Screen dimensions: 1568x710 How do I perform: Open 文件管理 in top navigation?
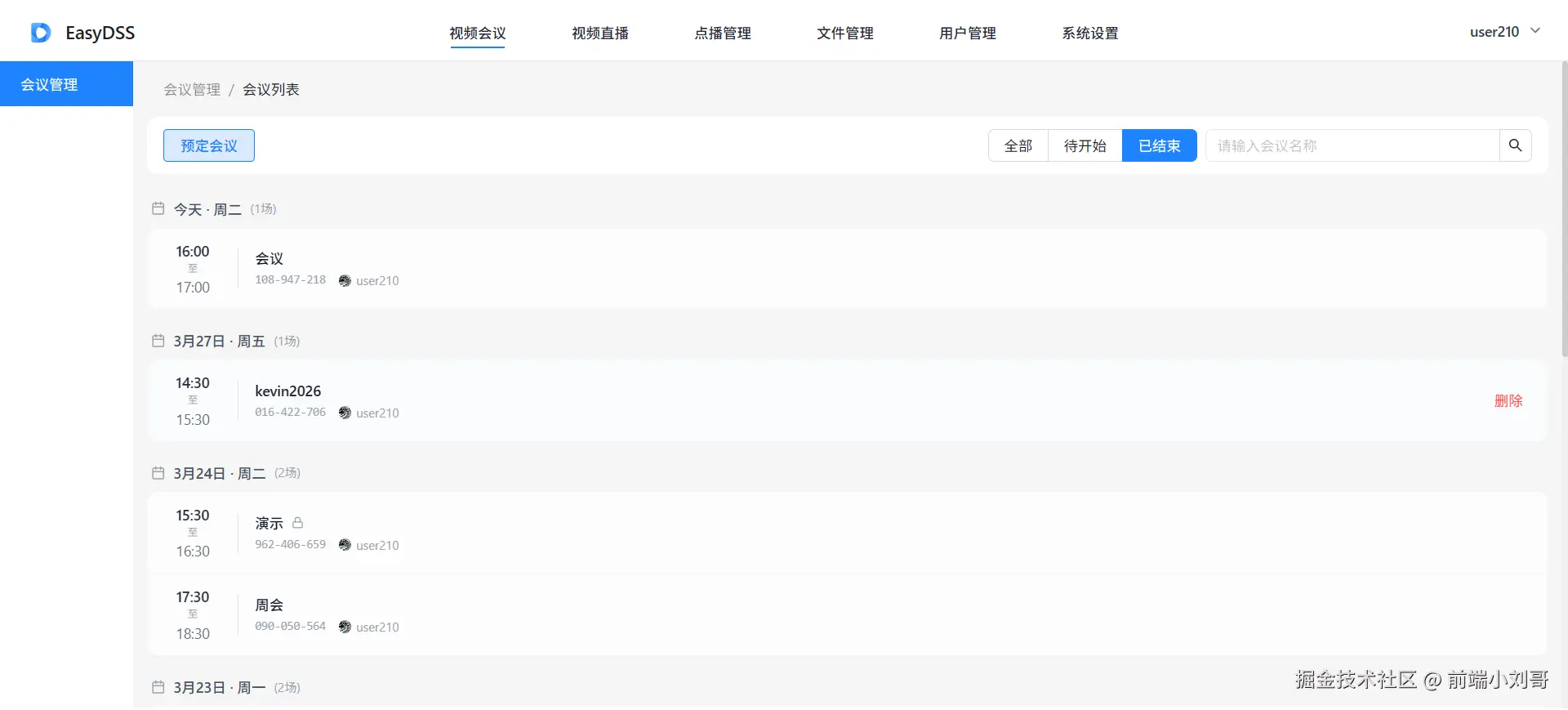coord(845,33)
